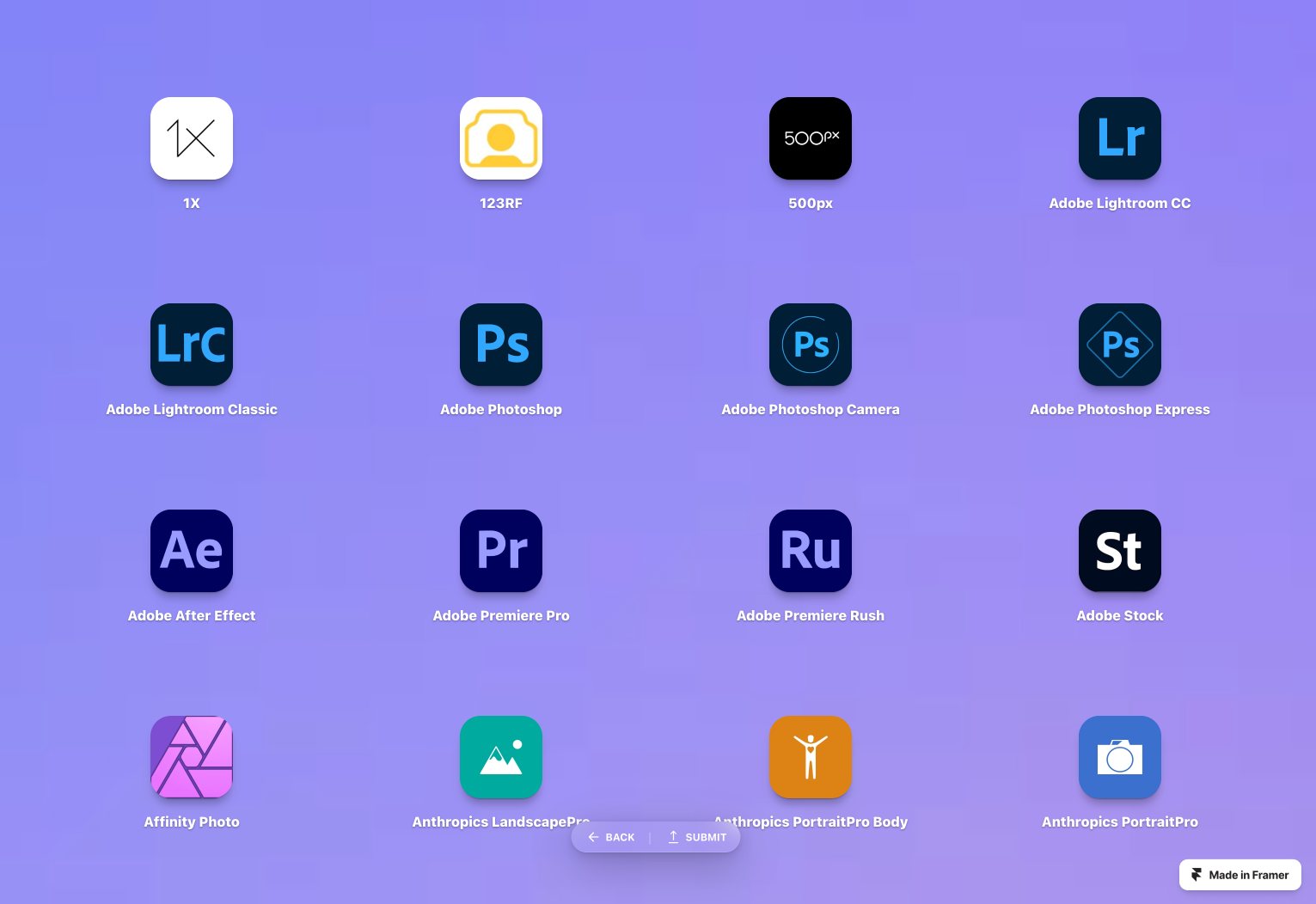The width and height of the screenshot is (1316, 904).
Task: Select the After Effects Ae icon
Action: click(192, 551)
